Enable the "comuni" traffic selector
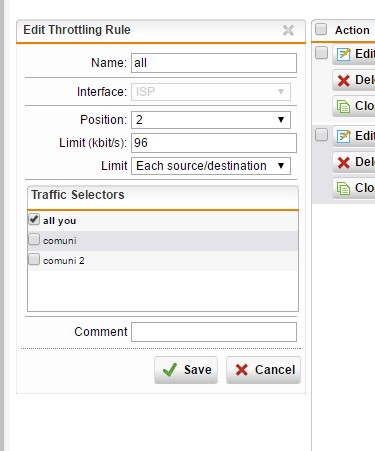 34,239
